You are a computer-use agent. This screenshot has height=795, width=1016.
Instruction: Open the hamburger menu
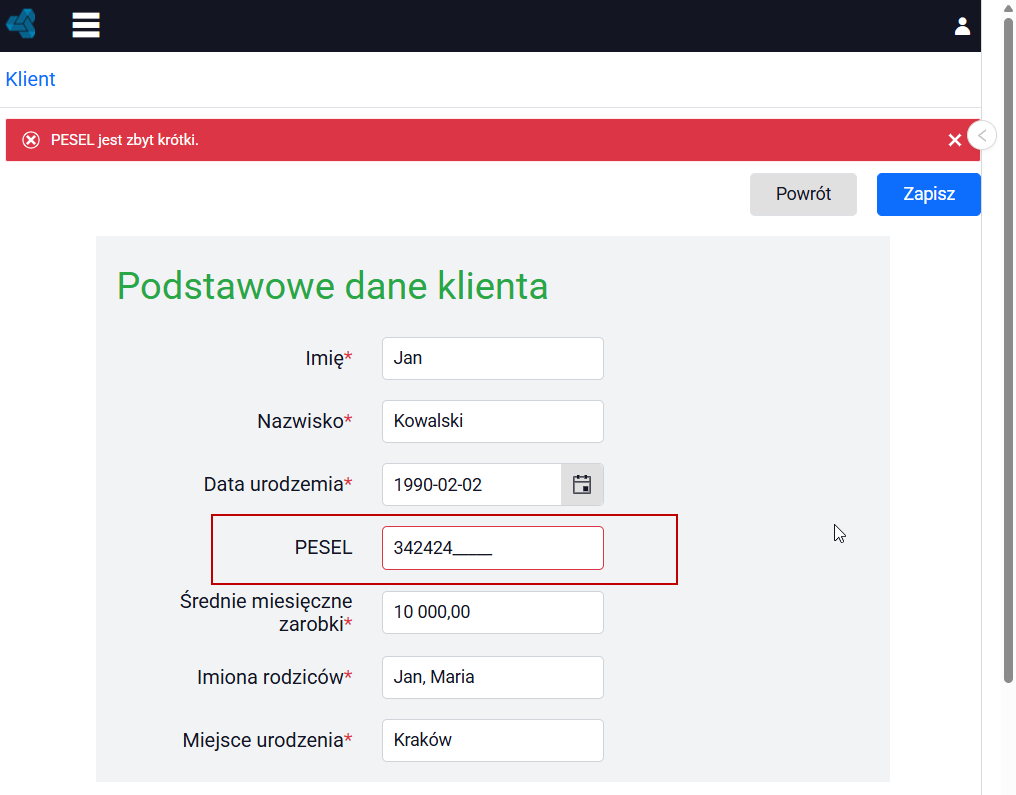(x=86, y=25)
